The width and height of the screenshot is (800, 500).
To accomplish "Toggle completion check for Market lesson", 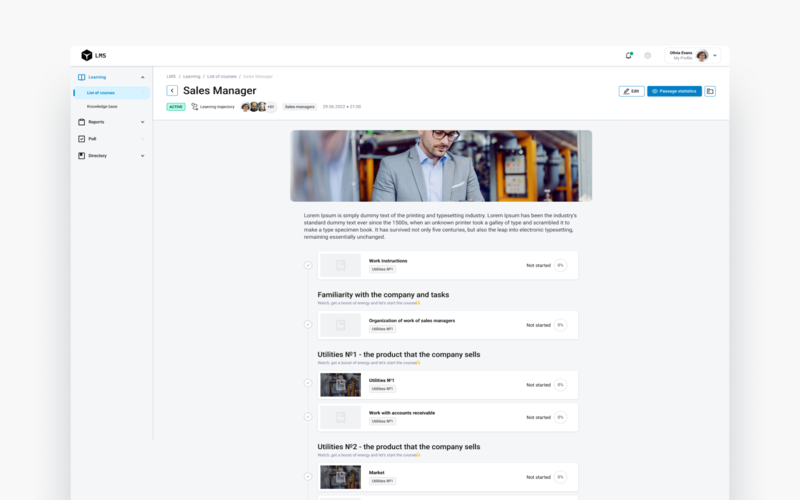I will 308,477.
